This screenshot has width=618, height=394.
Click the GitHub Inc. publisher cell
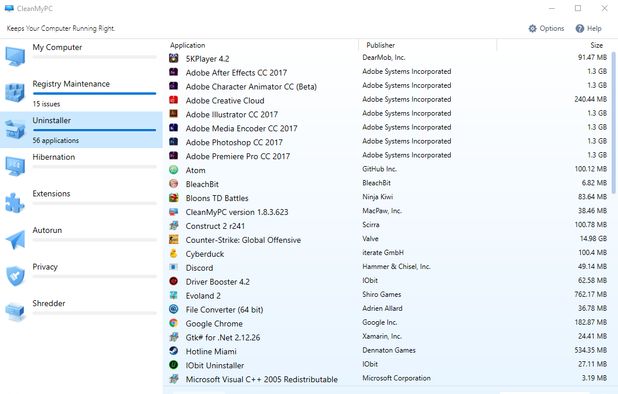point(379,169)
